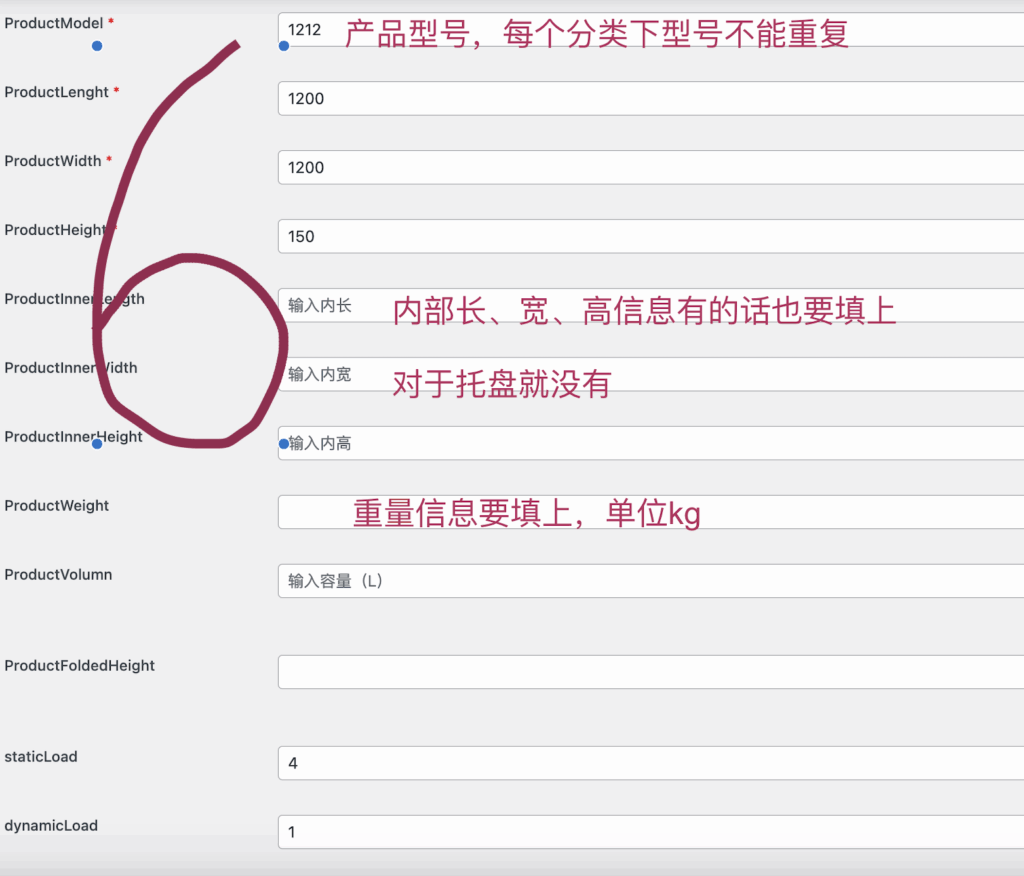The height and width of the screenshot is (876, 1024).
Task: Click the blue handle beside 输入内高 placeholder
Action: 284,443
